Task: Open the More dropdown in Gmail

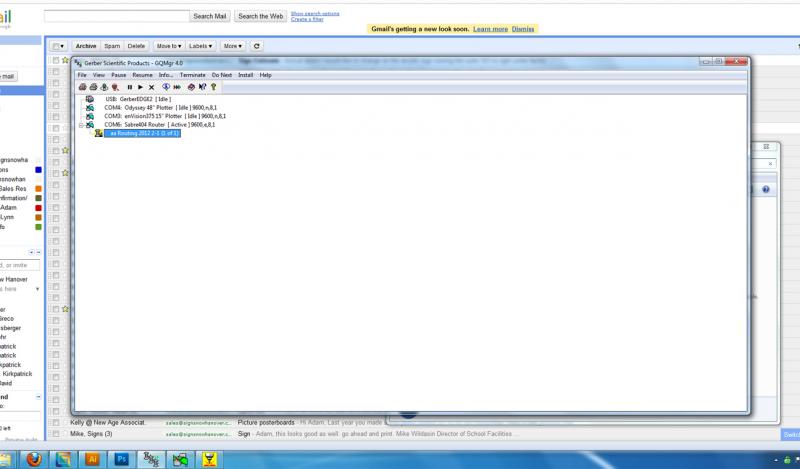Action: [x=233, y=46]
